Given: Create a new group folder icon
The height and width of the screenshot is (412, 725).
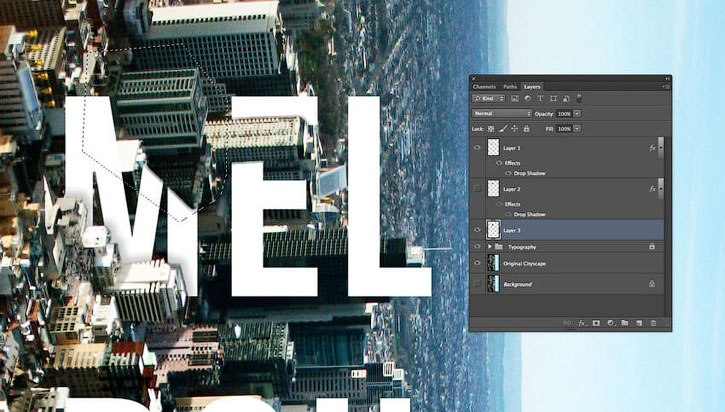Looking at the screenshot, I should pos(625,323).
